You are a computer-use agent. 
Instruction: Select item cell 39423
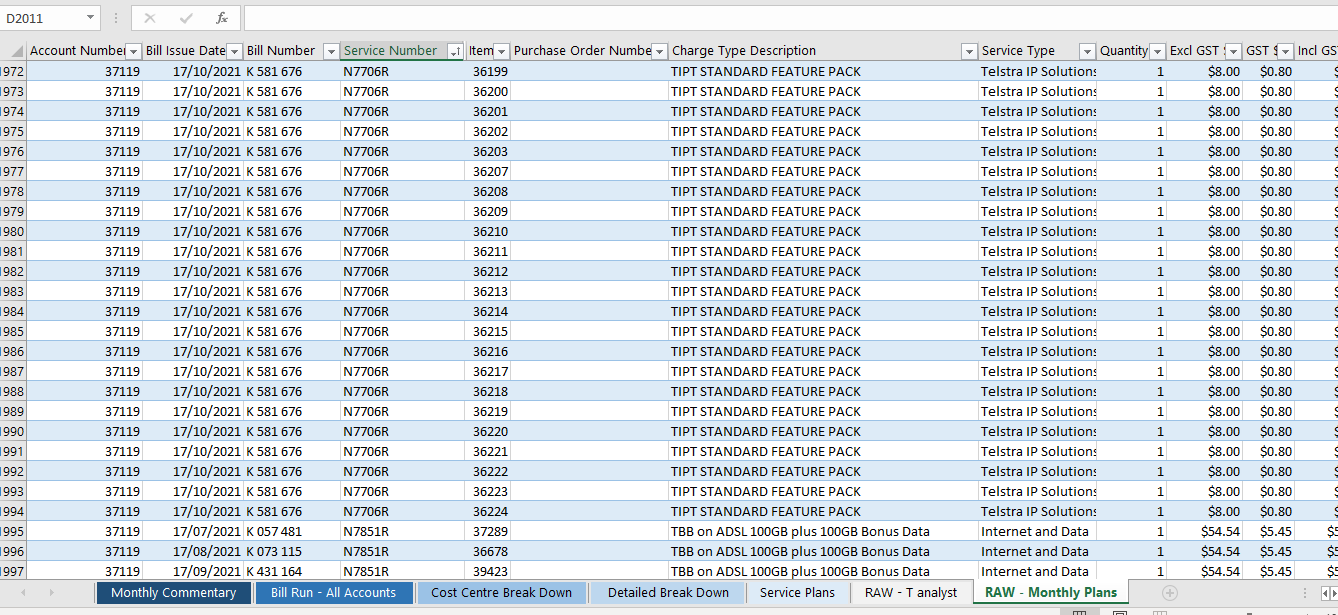pos(488,571)
